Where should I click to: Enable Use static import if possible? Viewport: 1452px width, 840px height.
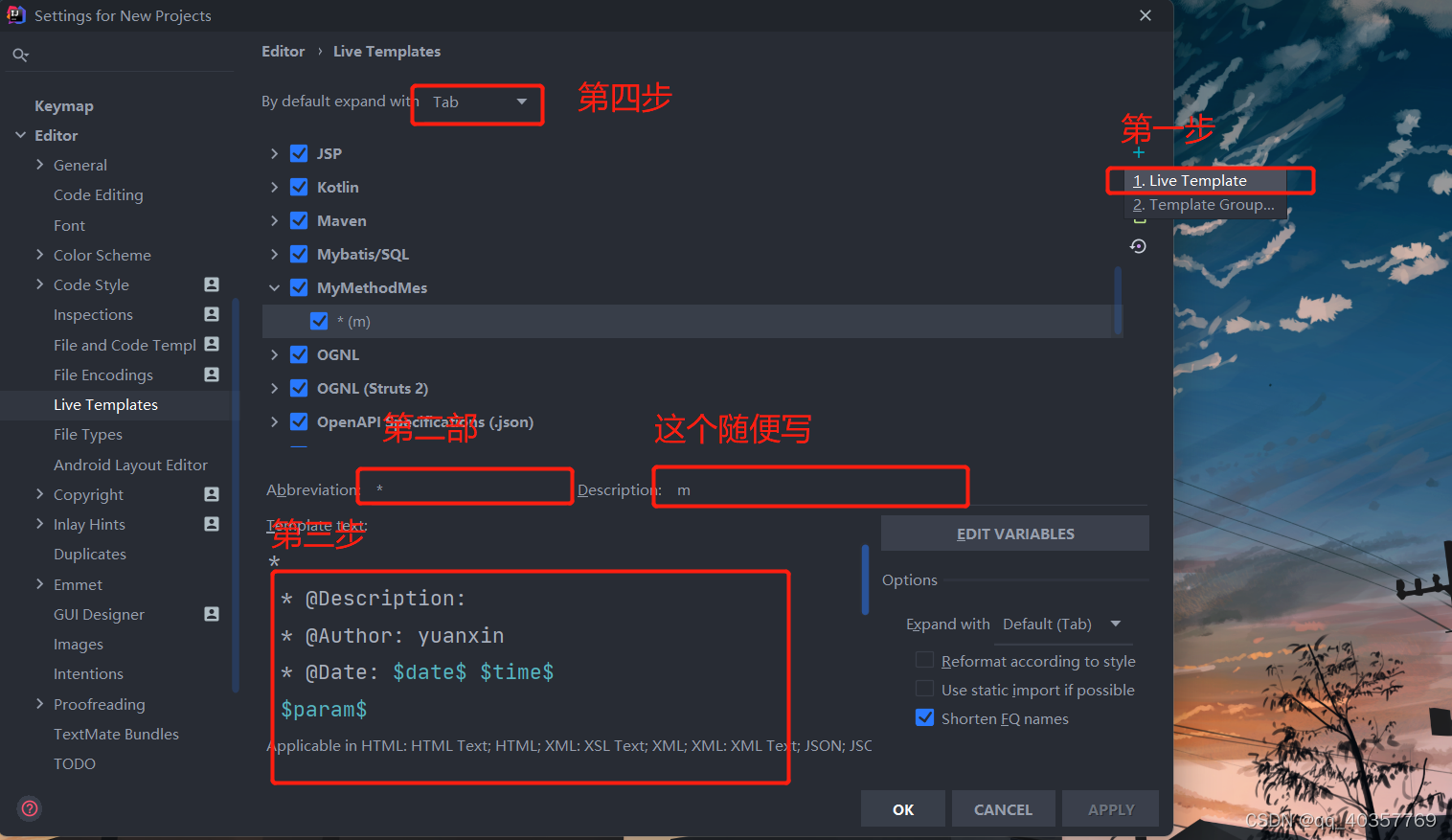click(x=924, y=689)
